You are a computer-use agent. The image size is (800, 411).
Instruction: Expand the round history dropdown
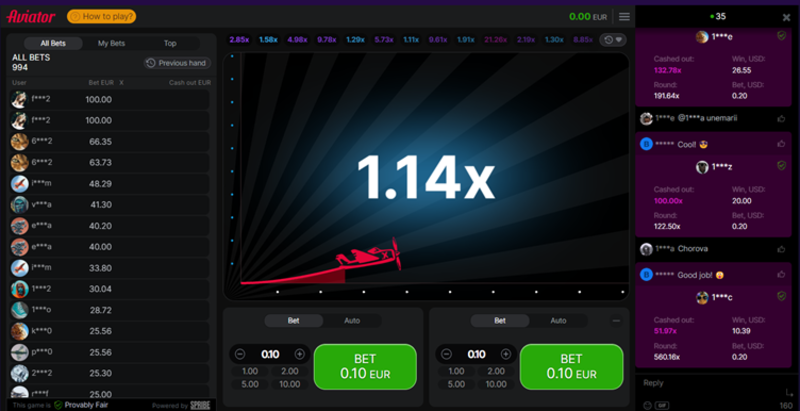tap(611, 40)
